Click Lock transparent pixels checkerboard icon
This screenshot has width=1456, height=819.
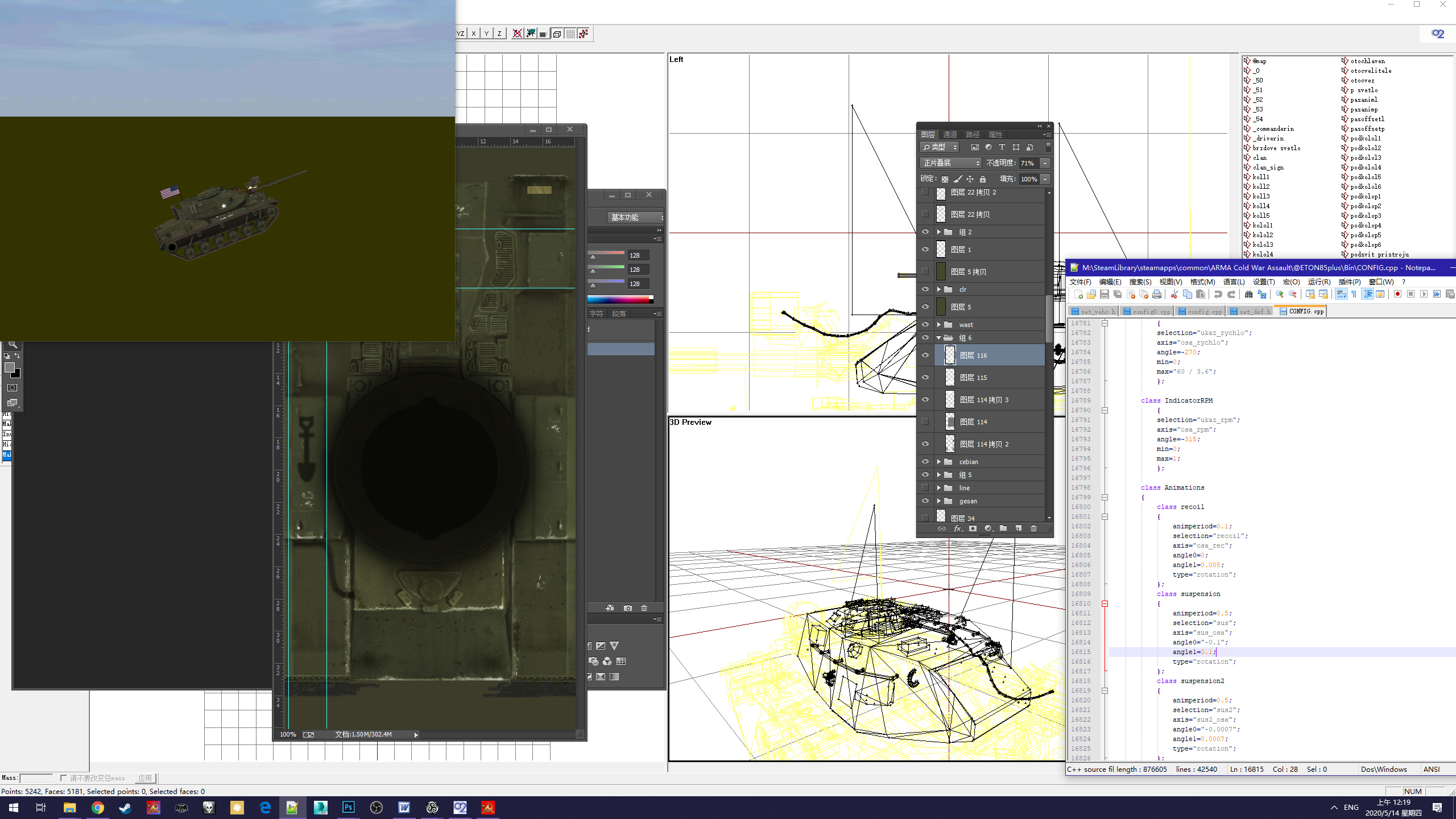click(945, 179)
